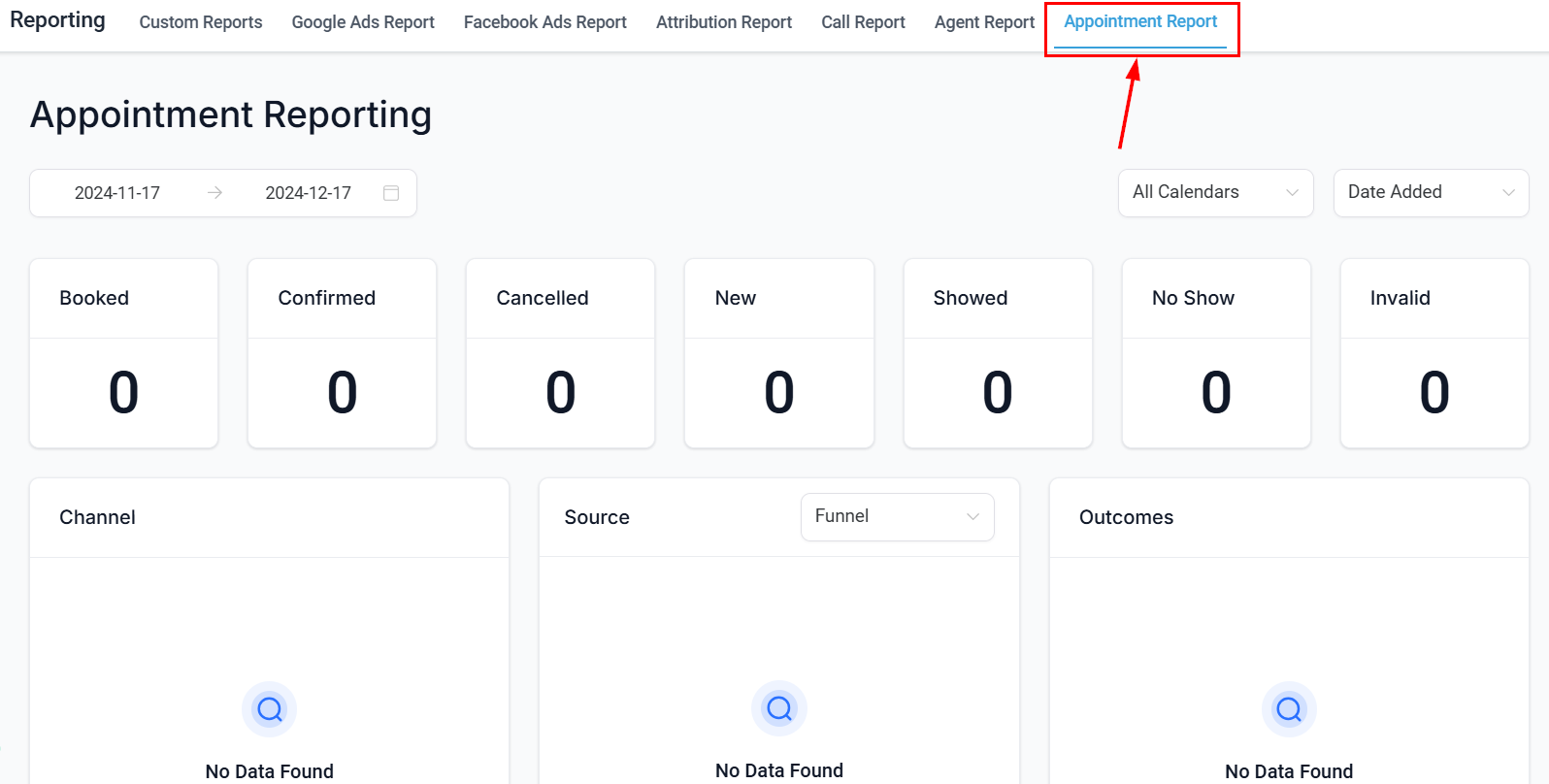Image resolution: width=1549 pixels, height=784 pixels.
Task: Select the Attribution Report tab
Action: [x=724, y=22]
